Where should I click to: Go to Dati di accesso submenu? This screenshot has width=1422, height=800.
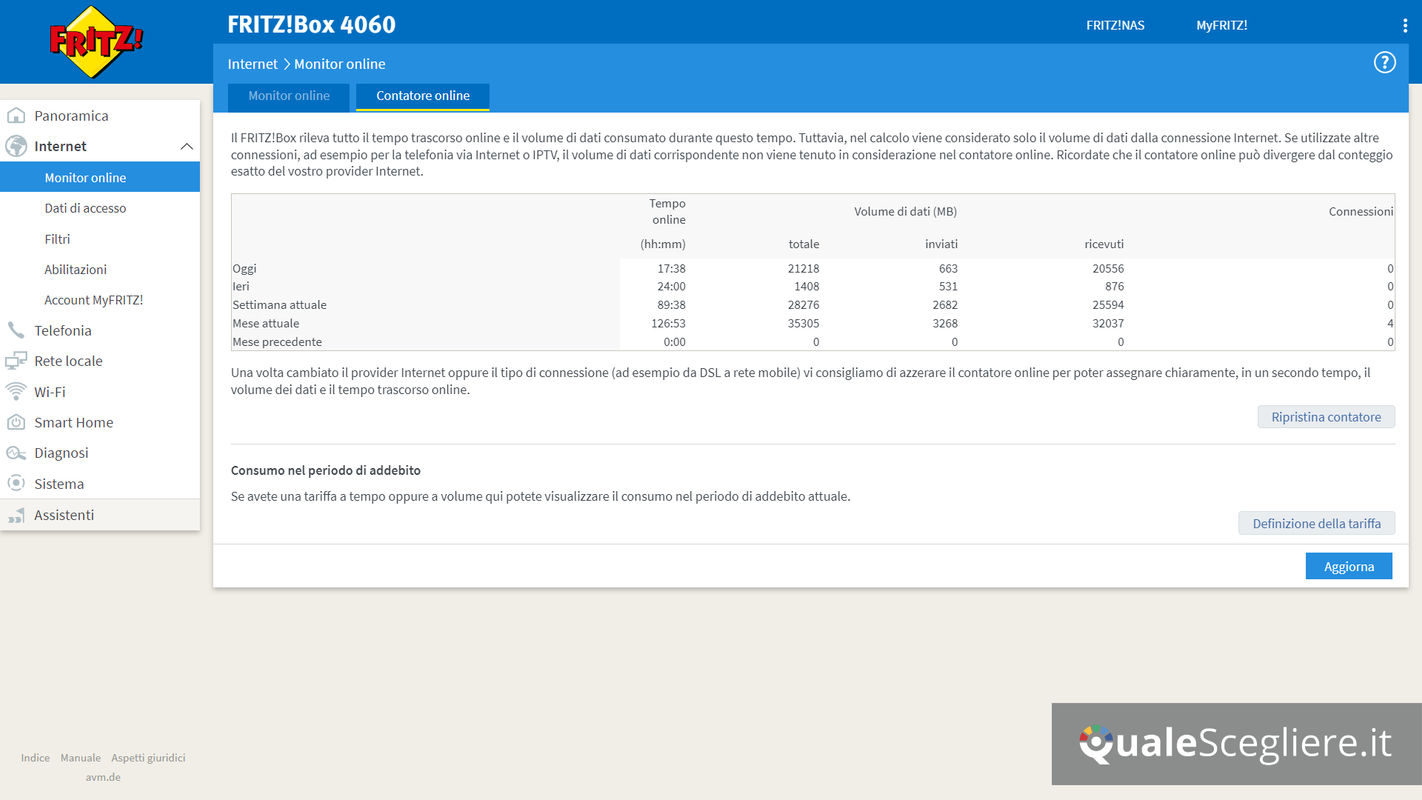click(85, 208)
